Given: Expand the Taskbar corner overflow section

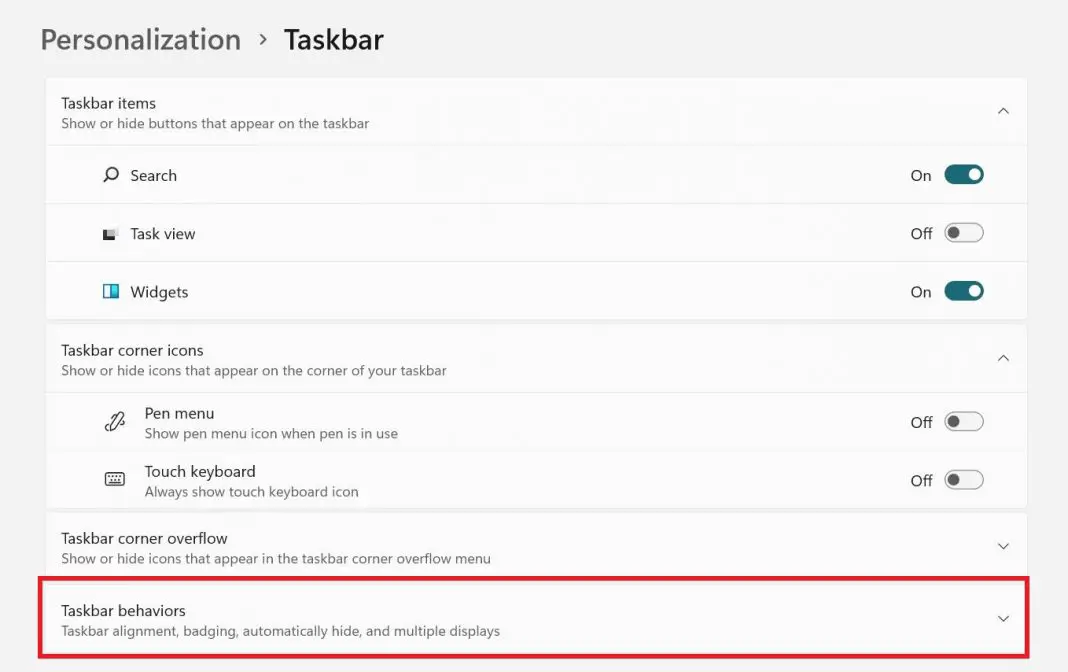Looking at the screenshot, I should (1003, 546).
